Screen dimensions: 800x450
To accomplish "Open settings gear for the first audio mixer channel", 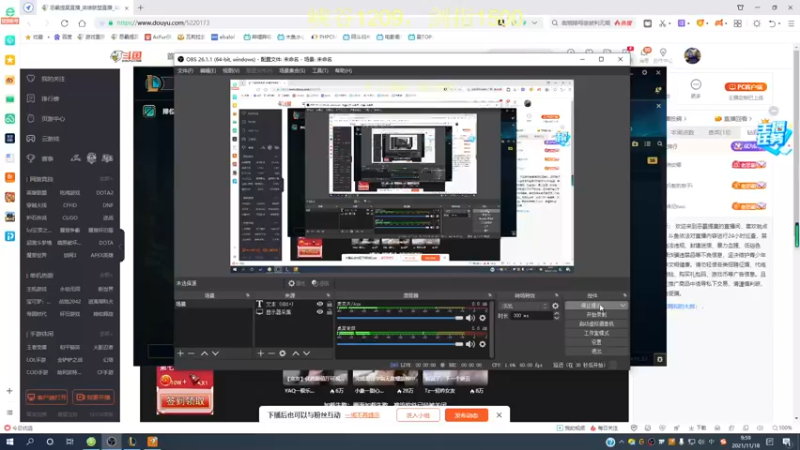I will tap(482, 318).
